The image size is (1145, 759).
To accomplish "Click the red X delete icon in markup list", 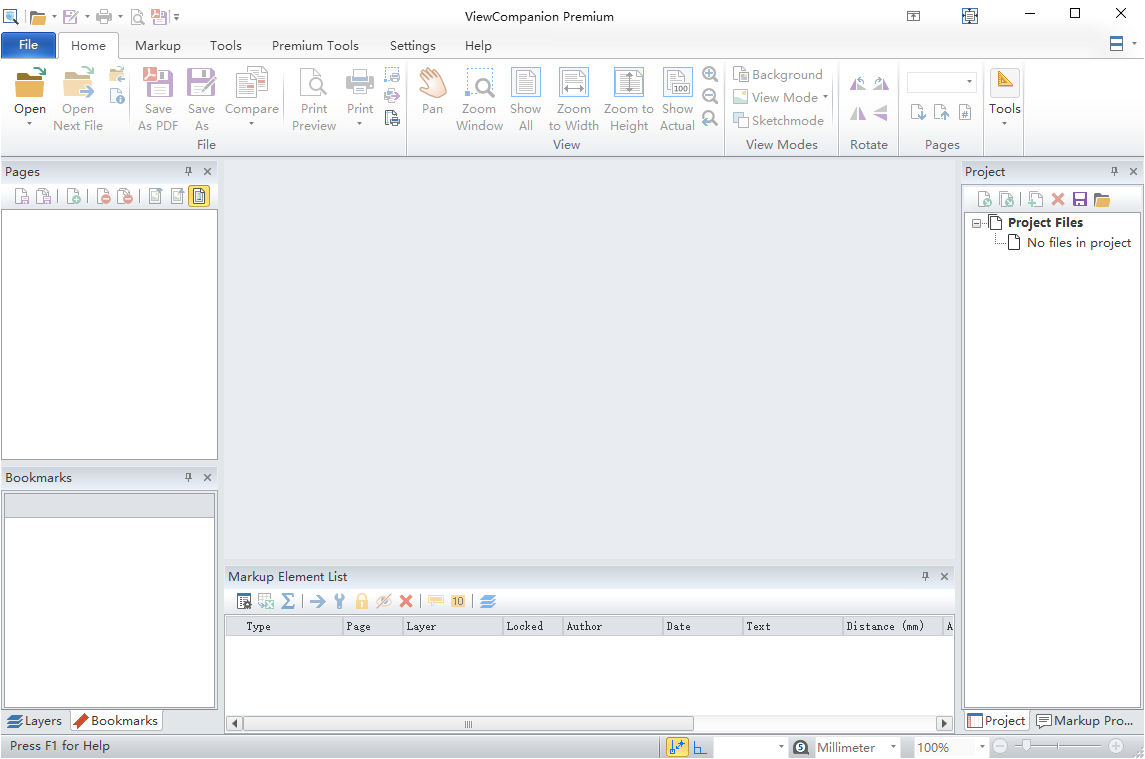I will point(406,601).
